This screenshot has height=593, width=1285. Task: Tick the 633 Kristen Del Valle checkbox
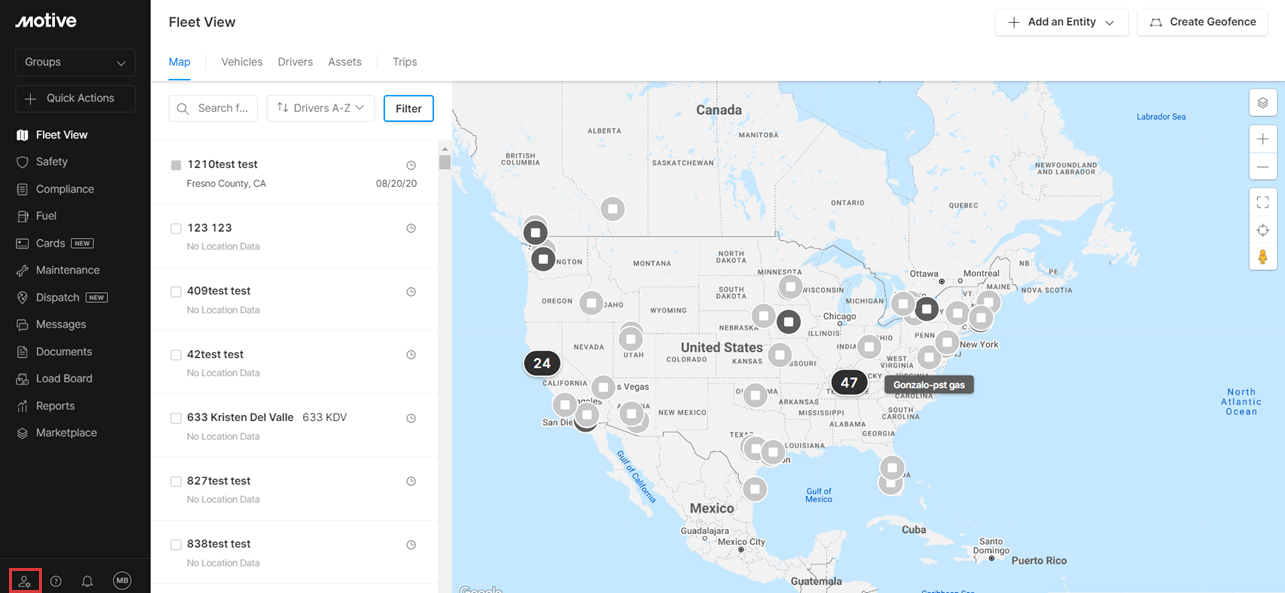(x=176, y=418)
